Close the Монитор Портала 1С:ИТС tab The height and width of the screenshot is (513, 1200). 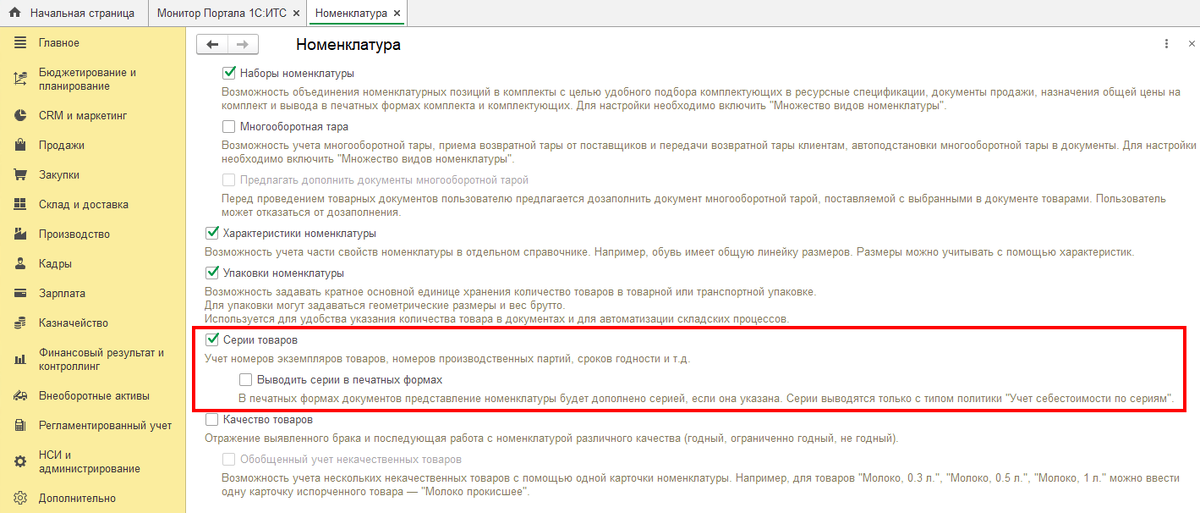(294, 14)
